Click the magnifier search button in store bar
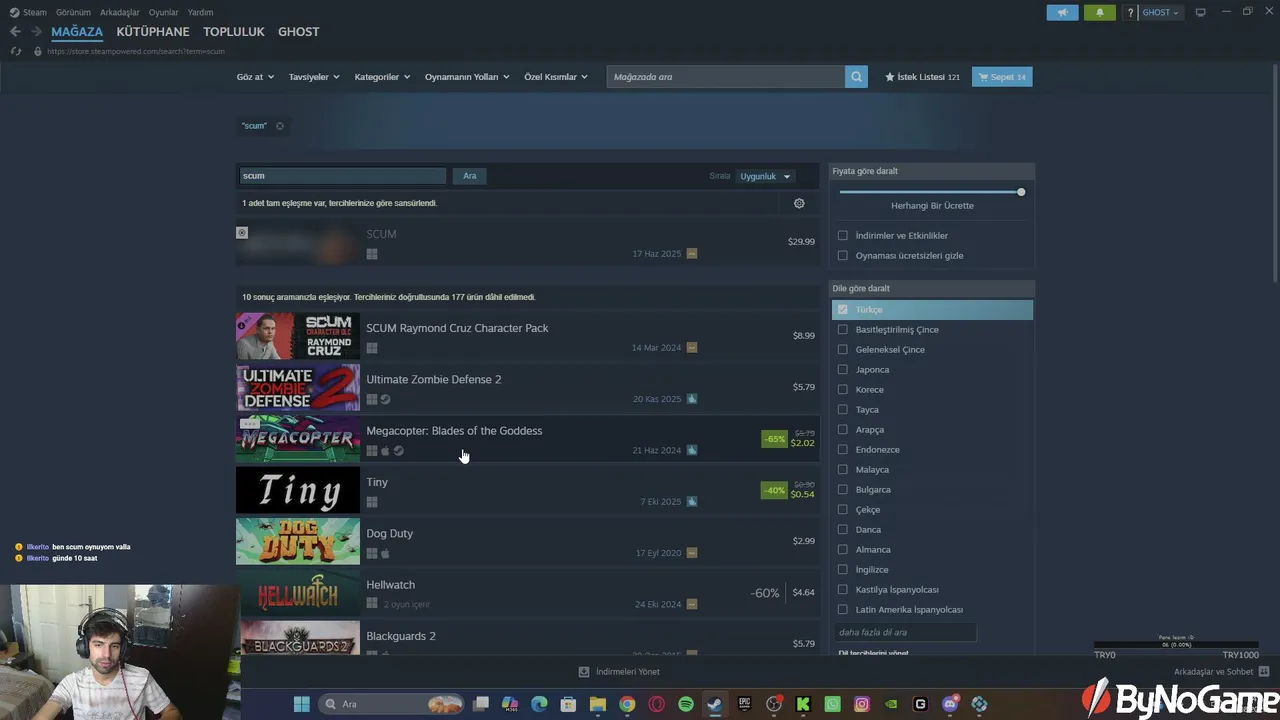Viewport: 1280px width, 720px height. [856, 77]
